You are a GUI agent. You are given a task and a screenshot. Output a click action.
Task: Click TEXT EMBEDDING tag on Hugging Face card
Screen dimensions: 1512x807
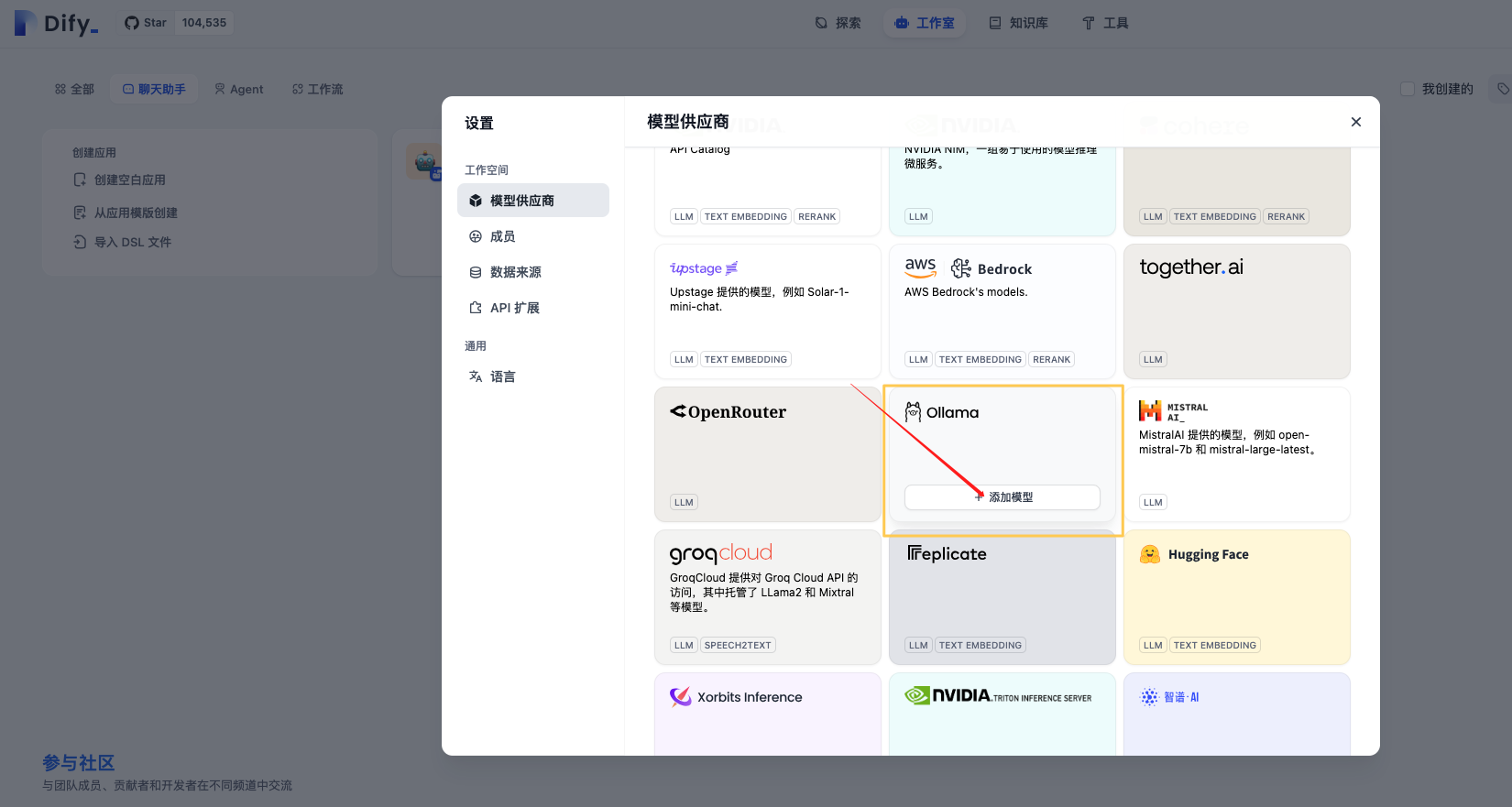1215,645
